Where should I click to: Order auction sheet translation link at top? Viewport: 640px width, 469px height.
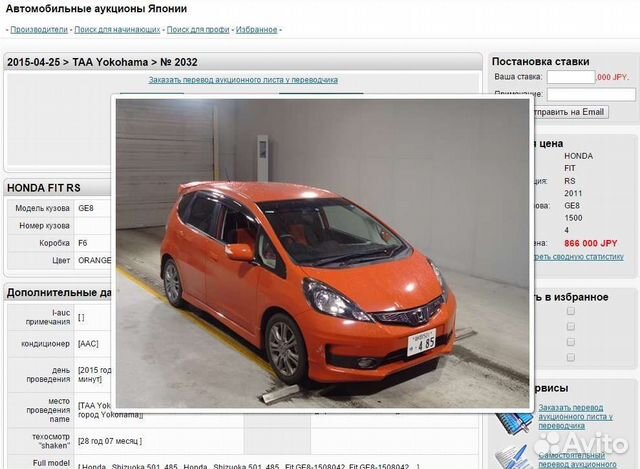(x=243, y=80)
